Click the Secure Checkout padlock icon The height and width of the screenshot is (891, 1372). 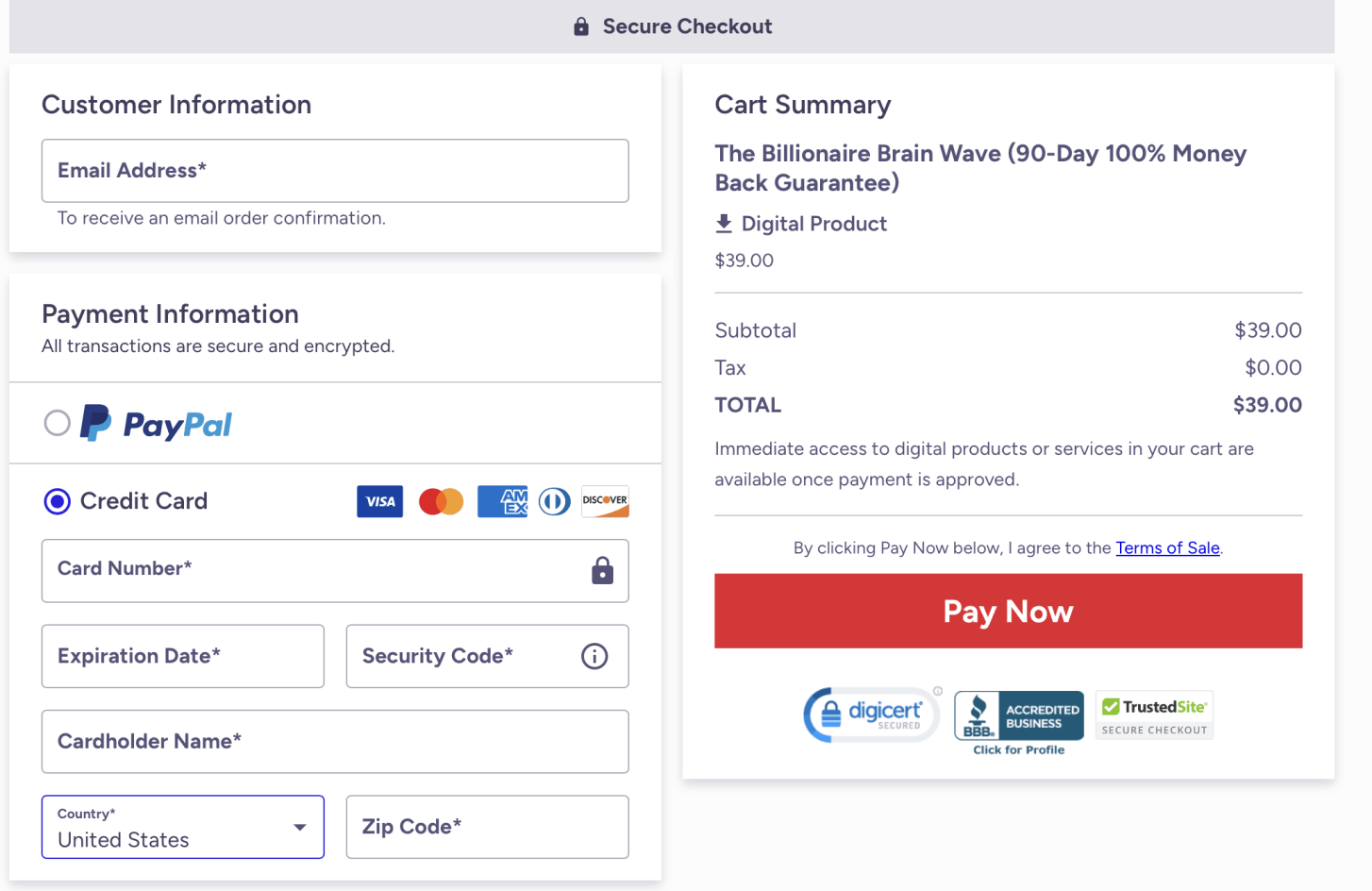pos(580,25)
